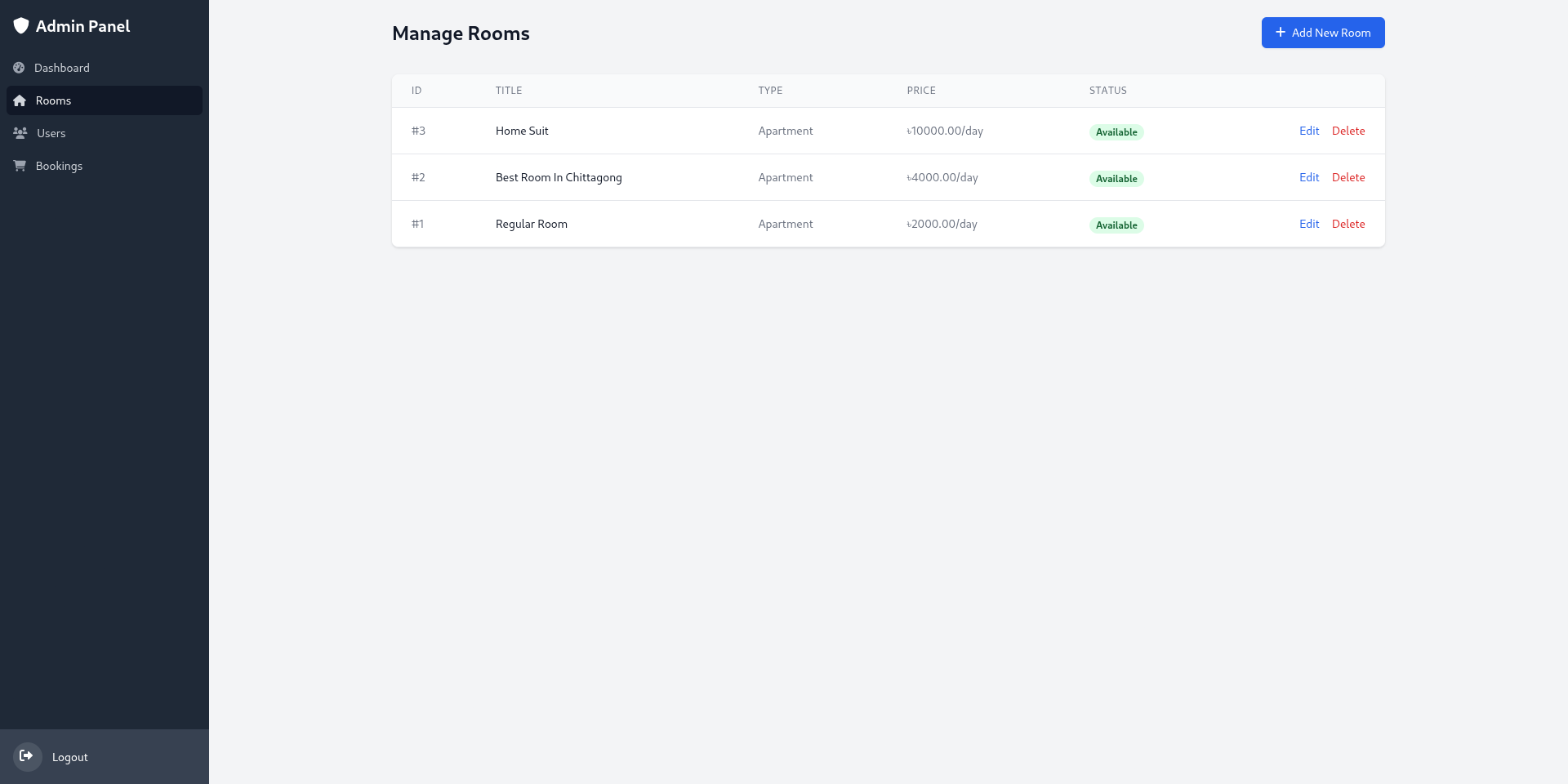The image size is (1568, 784).
Task: Delete the Regular Room entry
Action: point(1348,224)
